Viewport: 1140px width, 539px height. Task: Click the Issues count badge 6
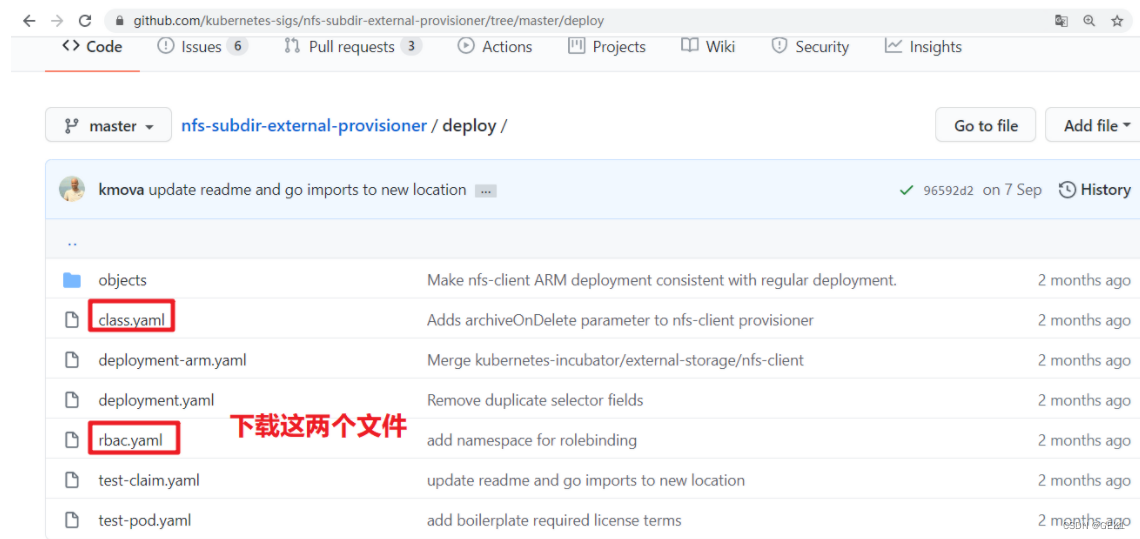(237, 47)
